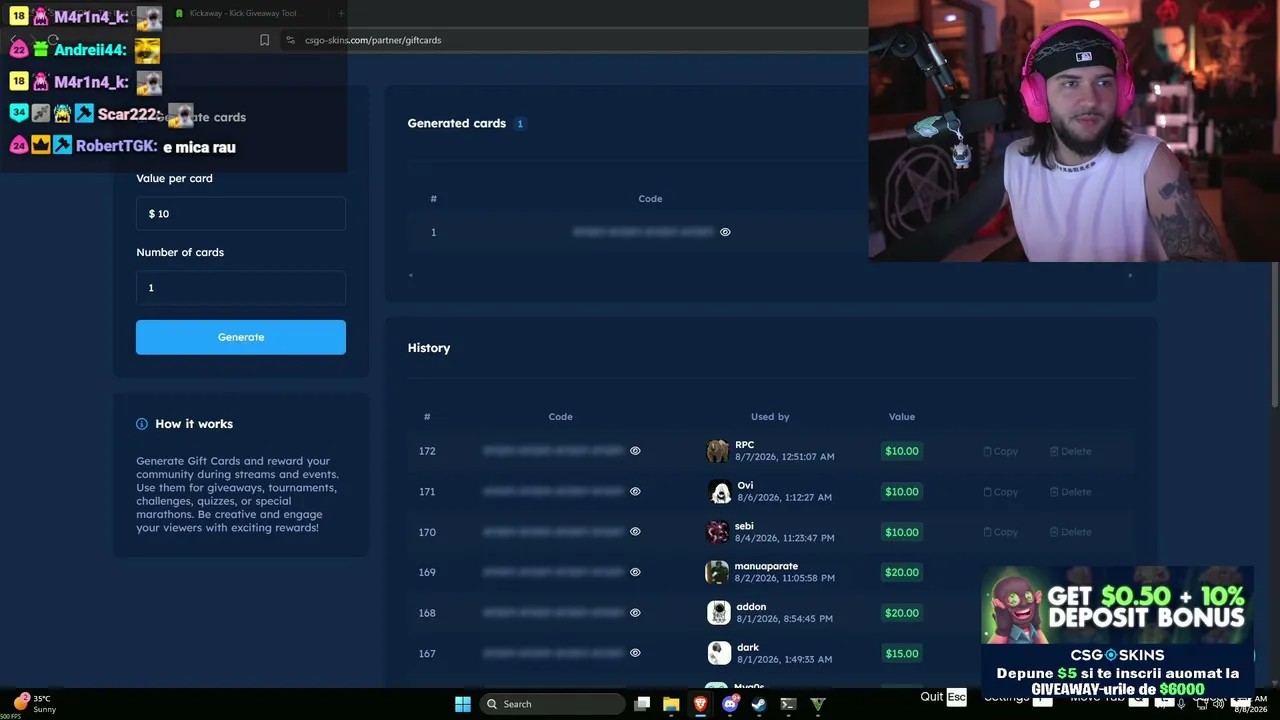Open Discord from the taskbar
This screenshot has width=1280, height=720.
(x=730, y=704)
